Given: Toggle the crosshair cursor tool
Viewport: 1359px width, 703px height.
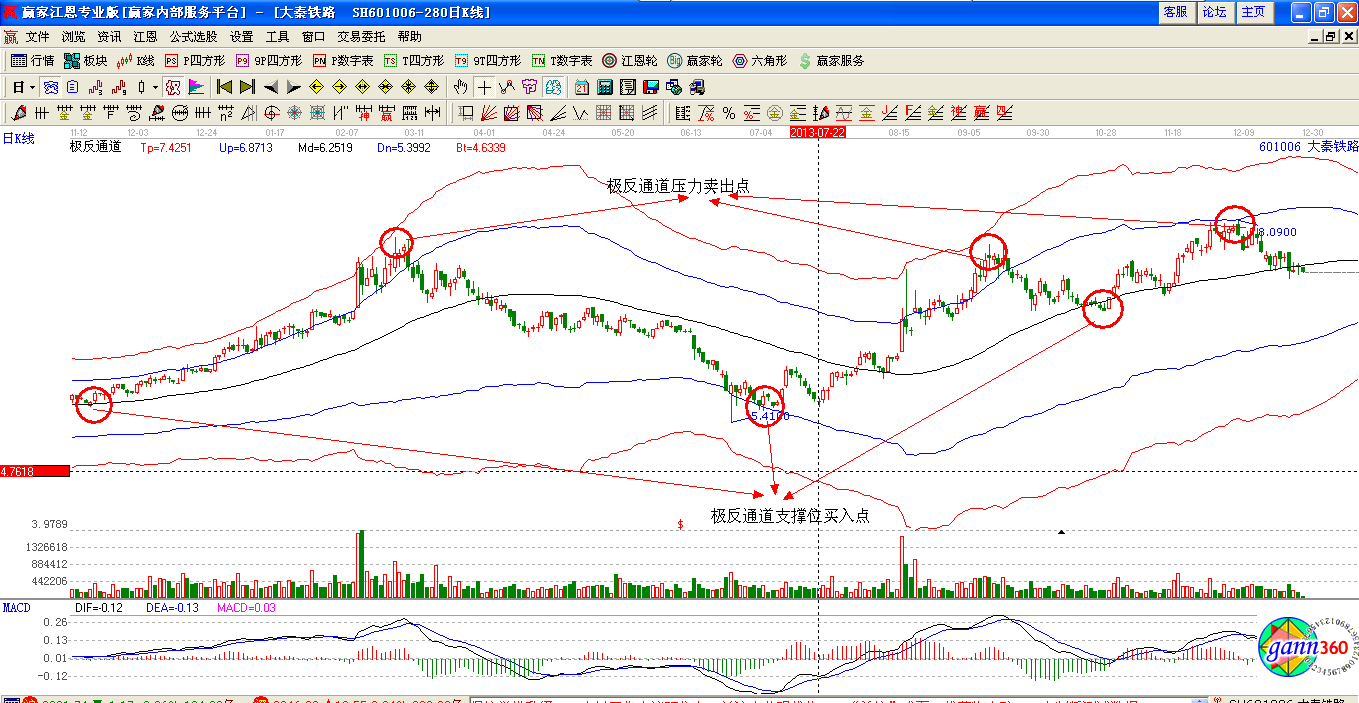Looking at the screenshot, I should coord(484,87).
